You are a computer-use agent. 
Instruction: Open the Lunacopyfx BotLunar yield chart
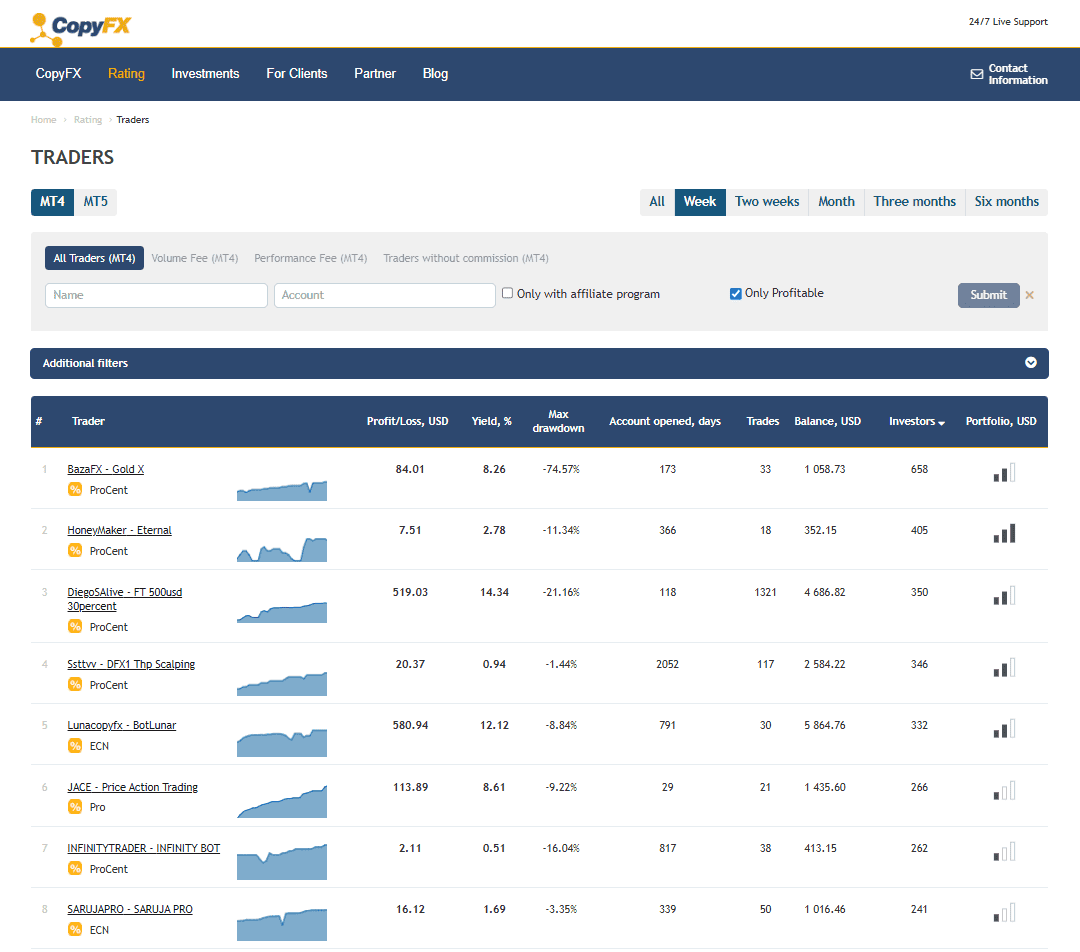[282, 743]
